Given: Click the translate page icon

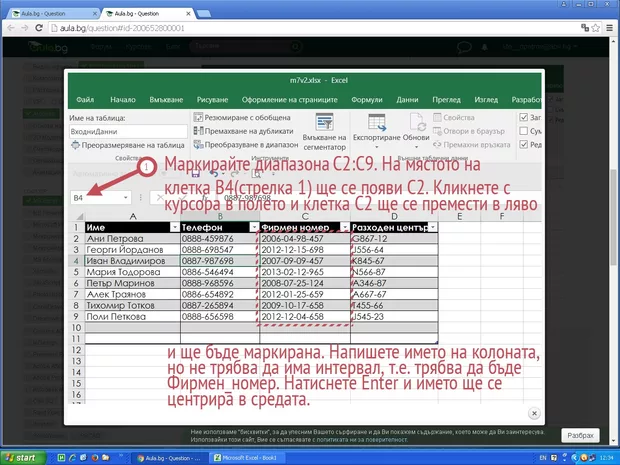Looking at the screenshot, I should [x=585, y=28].
